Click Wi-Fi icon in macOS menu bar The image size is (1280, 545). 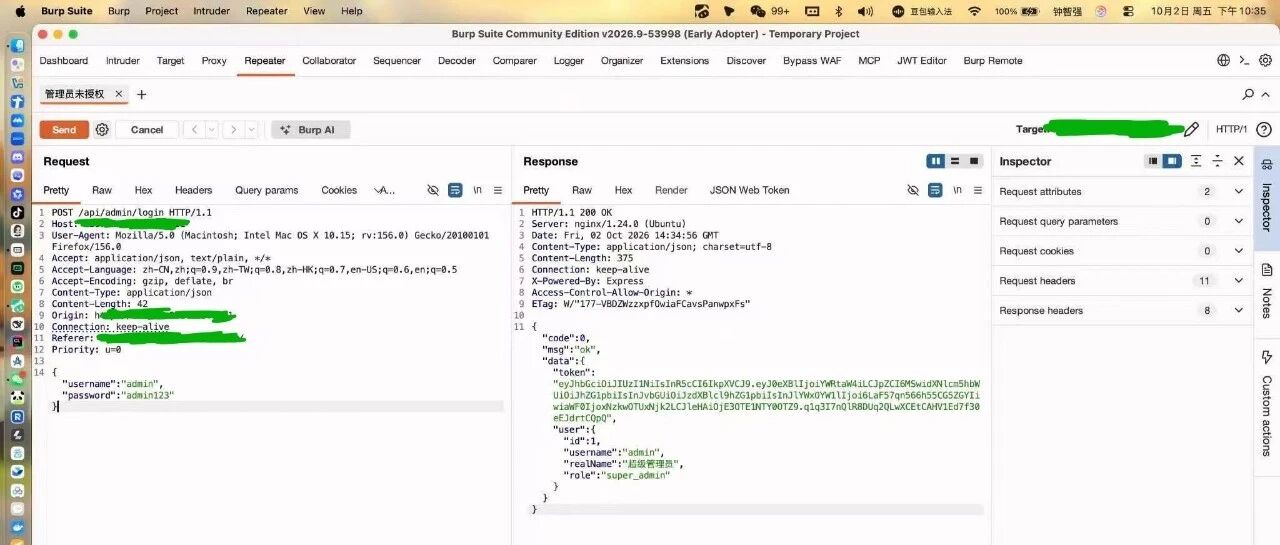point(974,11)
